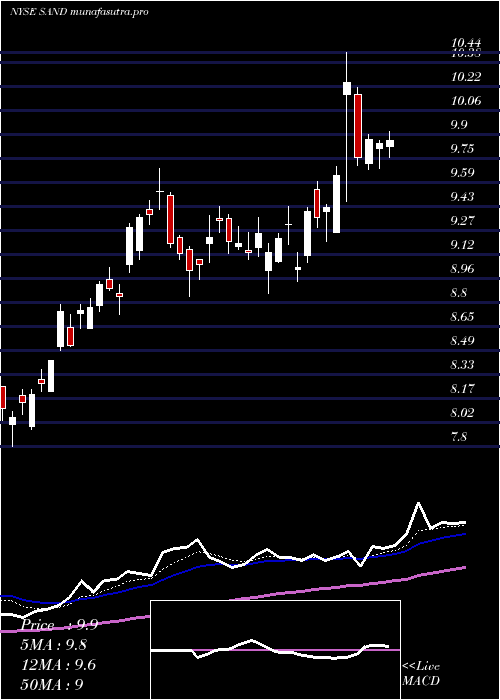
Task: Click the peak of the white moving average line
Action: click(x=419, y=504)
